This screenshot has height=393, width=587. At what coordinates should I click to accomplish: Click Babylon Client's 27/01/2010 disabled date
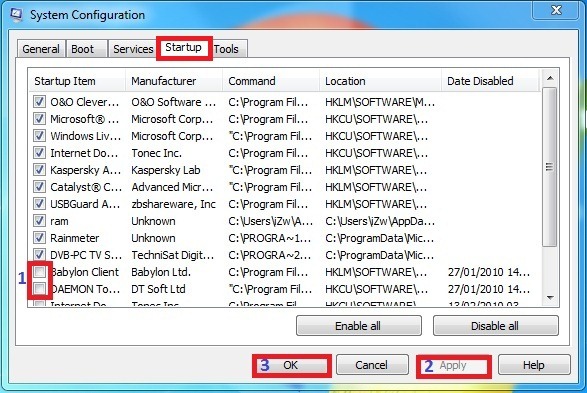[x=489, y=272]
